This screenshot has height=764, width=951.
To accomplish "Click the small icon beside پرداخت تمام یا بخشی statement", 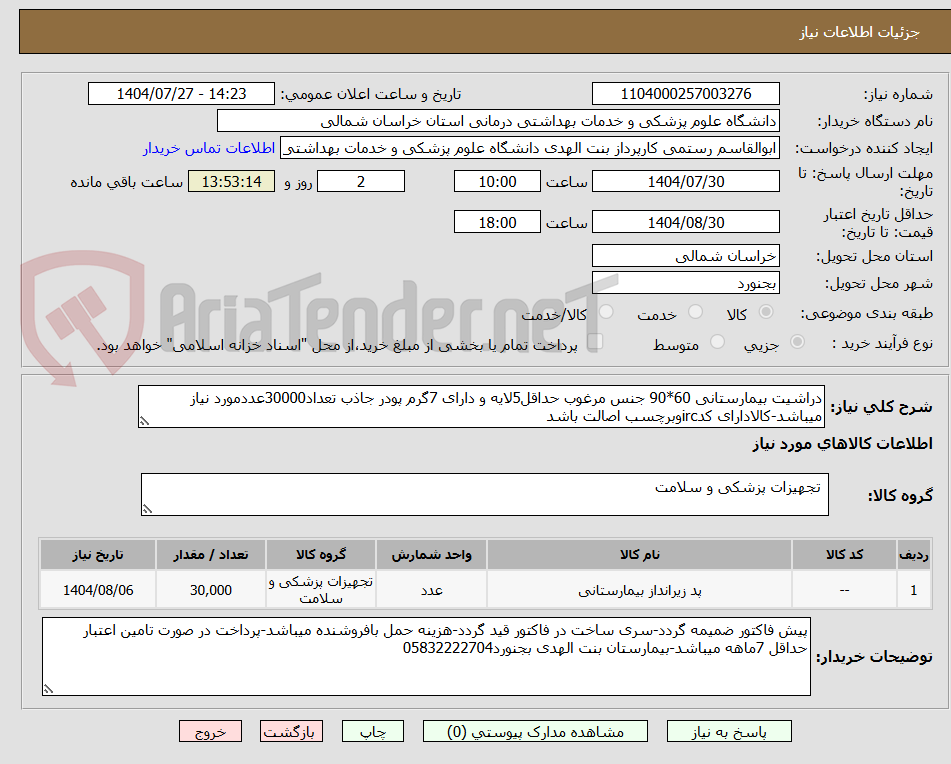I will [597, 340].
